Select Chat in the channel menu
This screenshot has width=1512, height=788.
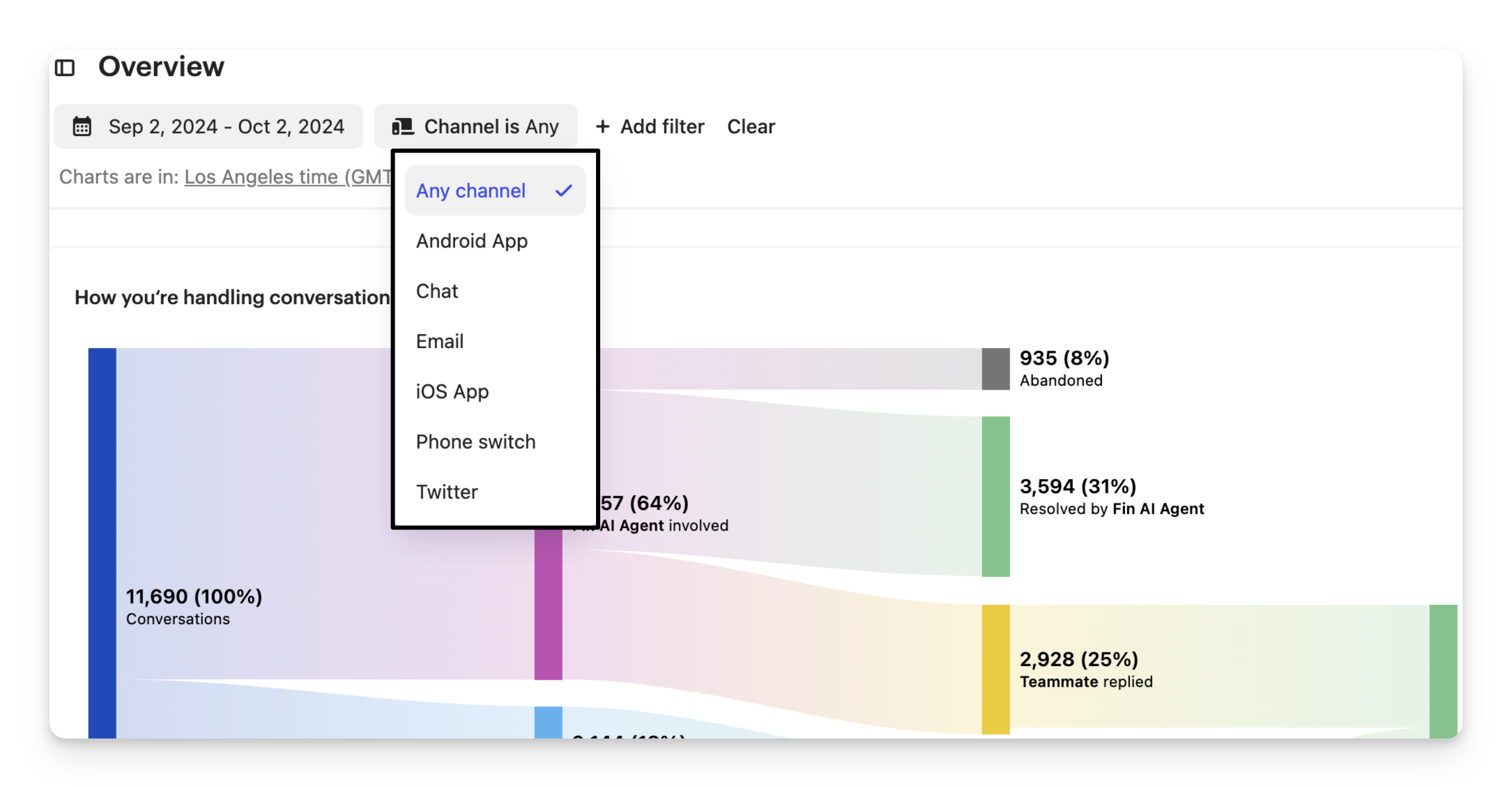[437, 291]
